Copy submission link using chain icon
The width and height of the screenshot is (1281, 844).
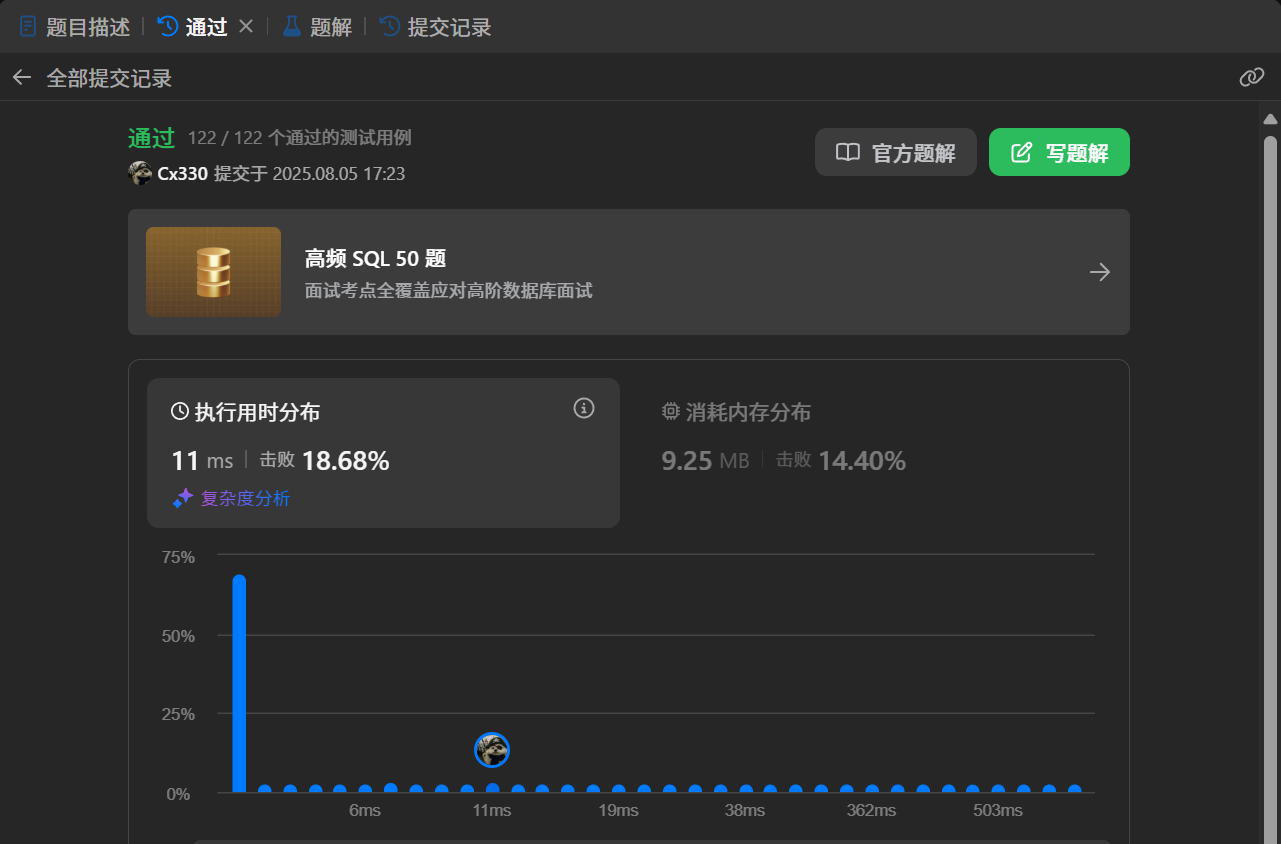pyautogui.click(x=1252, y=77)
